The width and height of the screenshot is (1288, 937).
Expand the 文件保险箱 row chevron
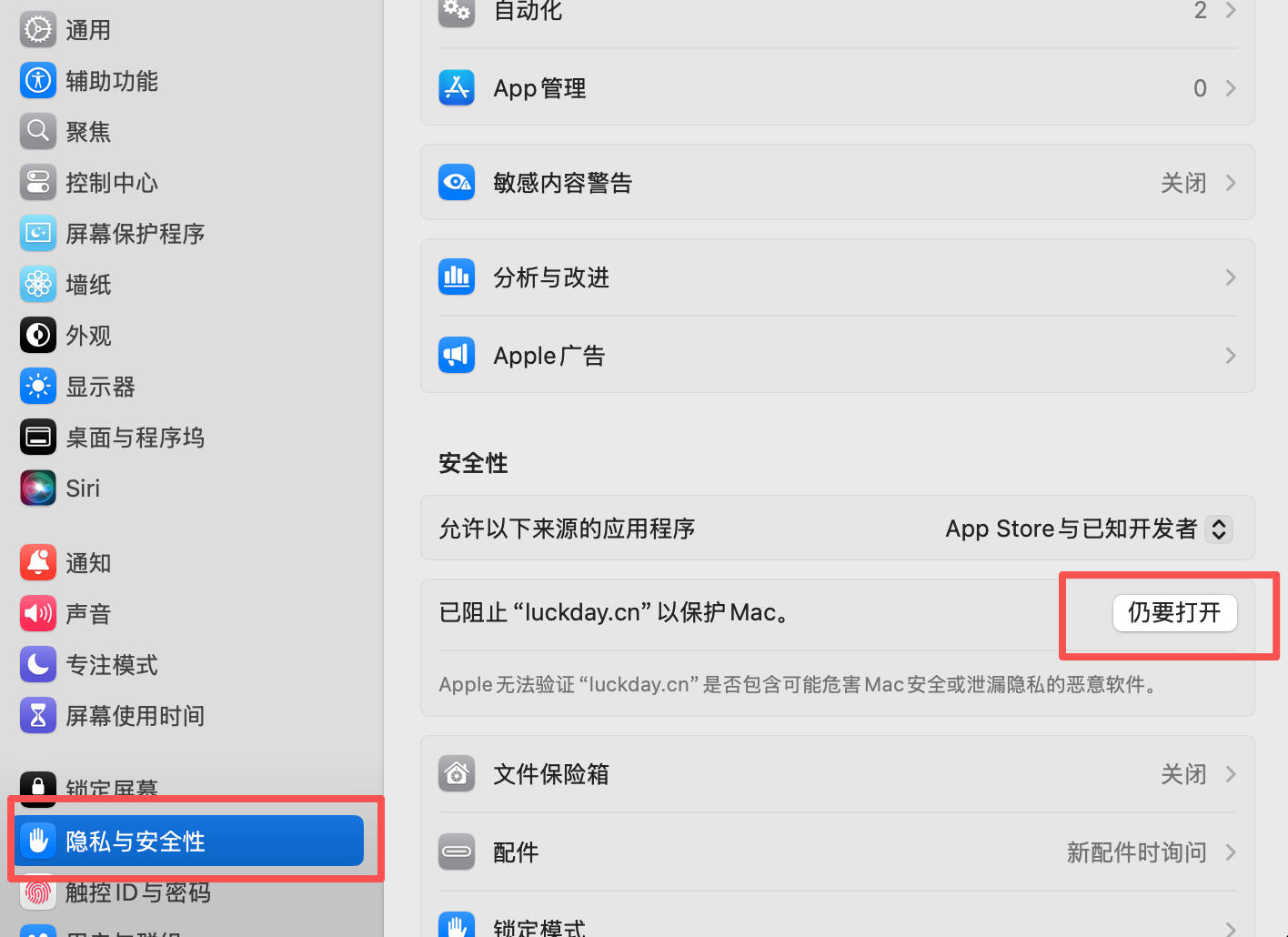pyautogui.click(x=1230, y=774)
